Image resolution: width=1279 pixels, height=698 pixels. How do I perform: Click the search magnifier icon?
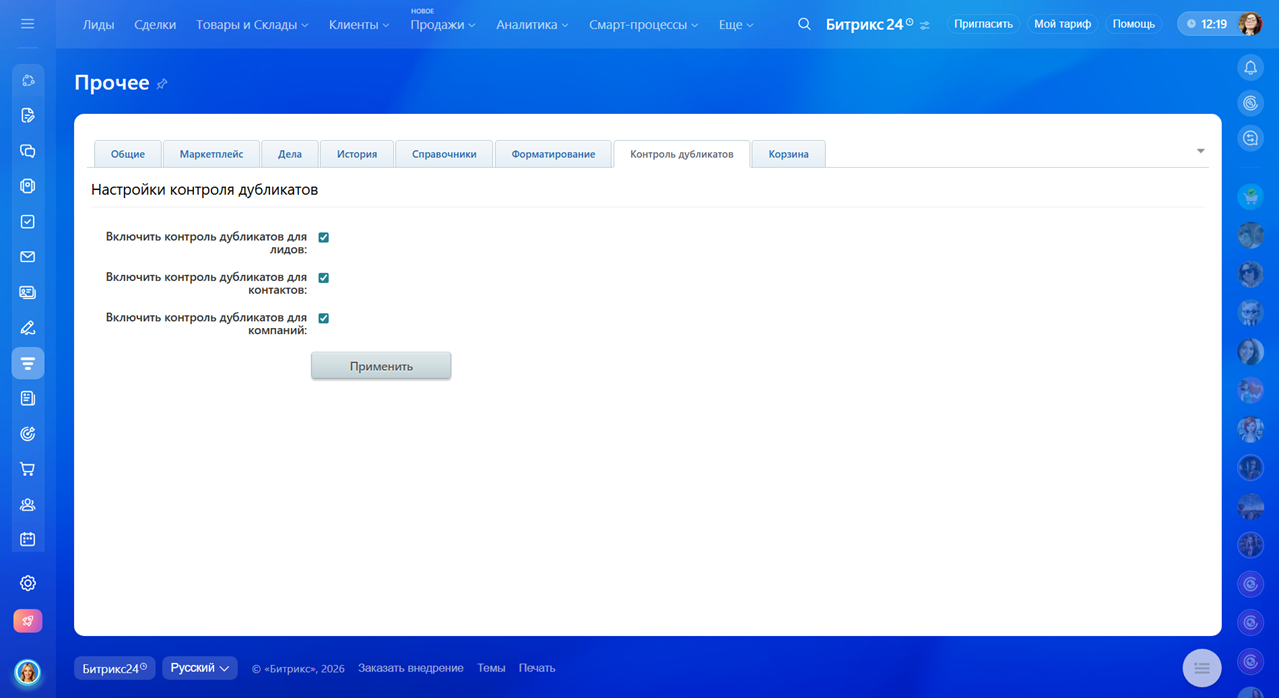(x=804, y=24)
